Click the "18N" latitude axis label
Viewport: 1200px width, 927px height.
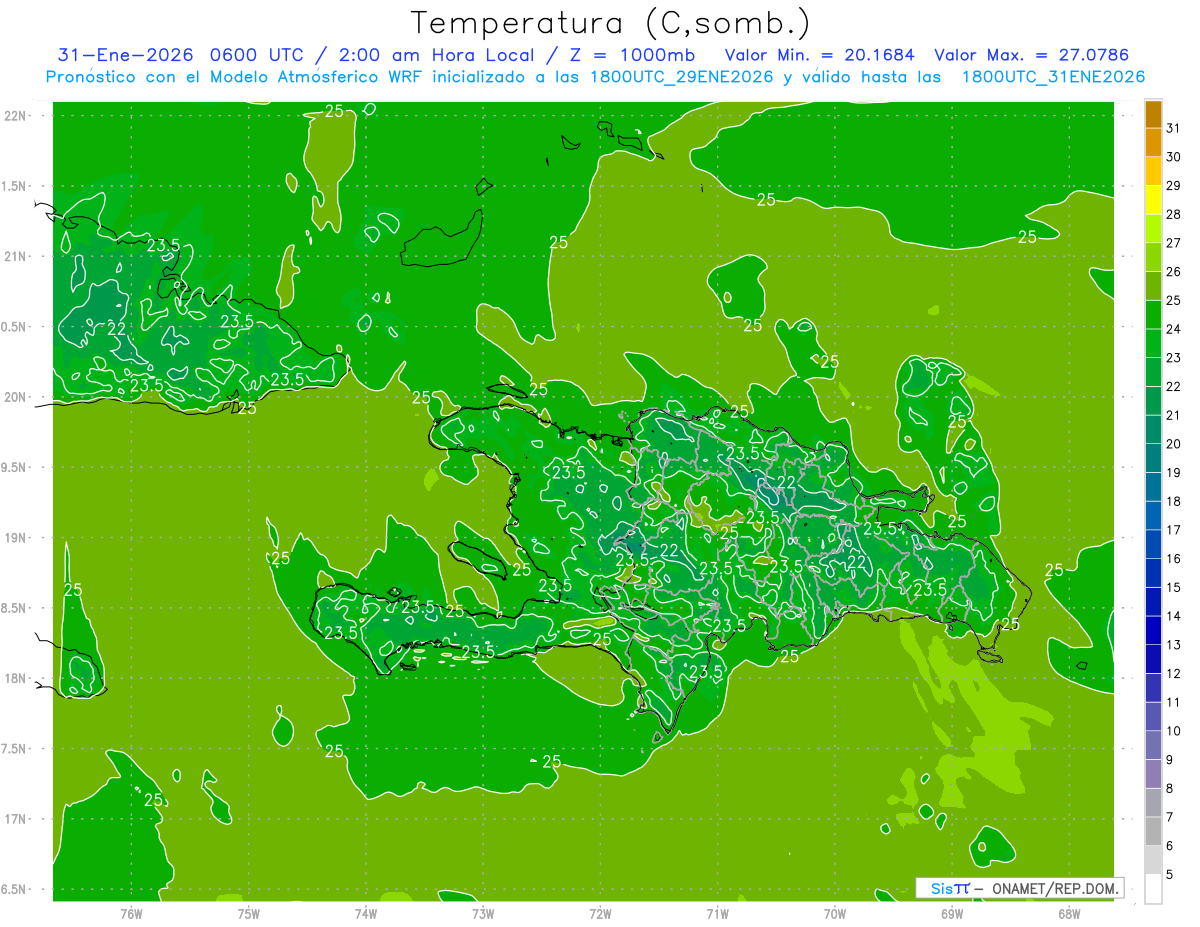coord(16,678)
